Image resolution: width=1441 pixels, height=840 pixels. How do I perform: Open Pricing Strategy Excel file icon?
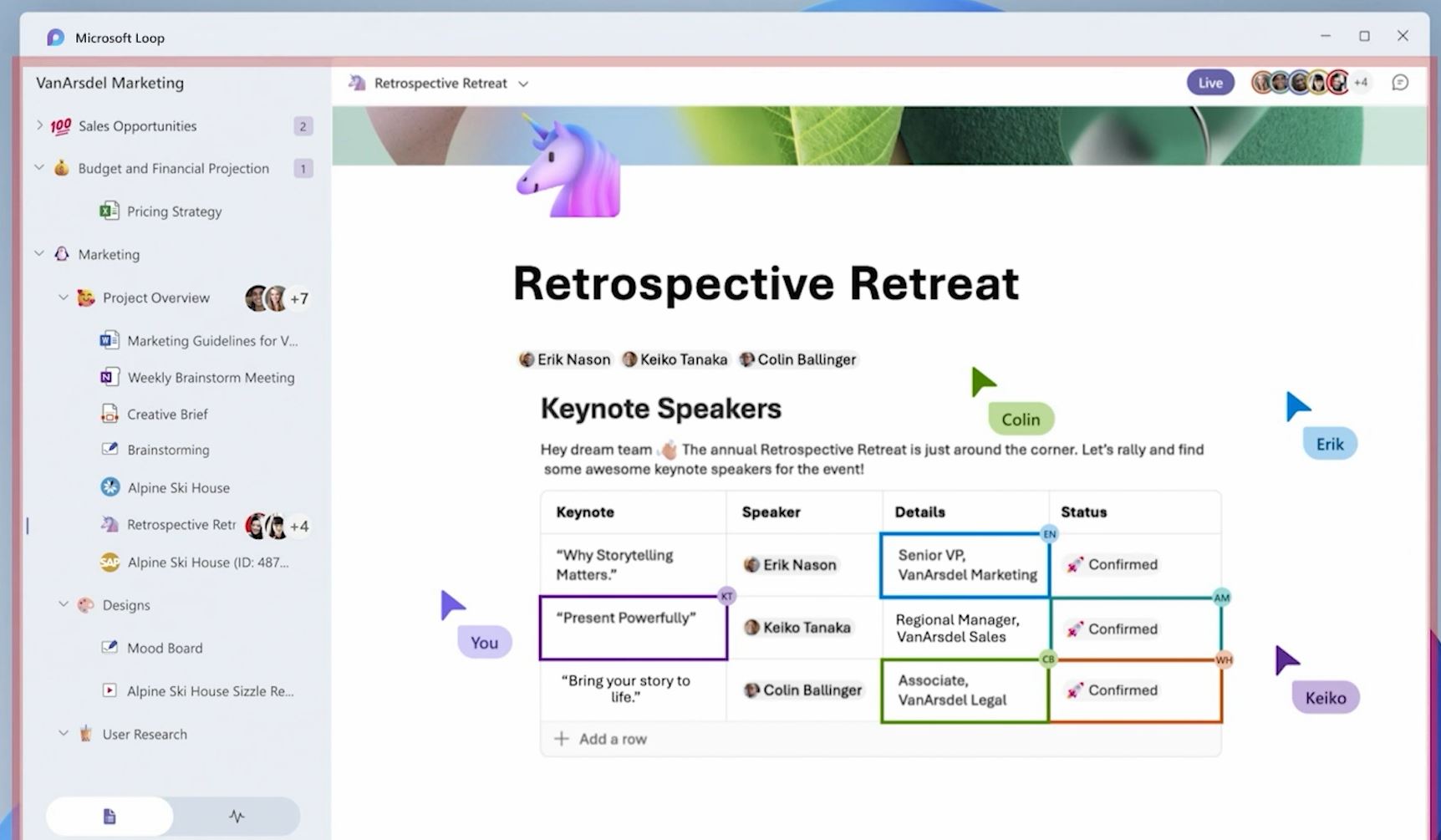point(109,211)
